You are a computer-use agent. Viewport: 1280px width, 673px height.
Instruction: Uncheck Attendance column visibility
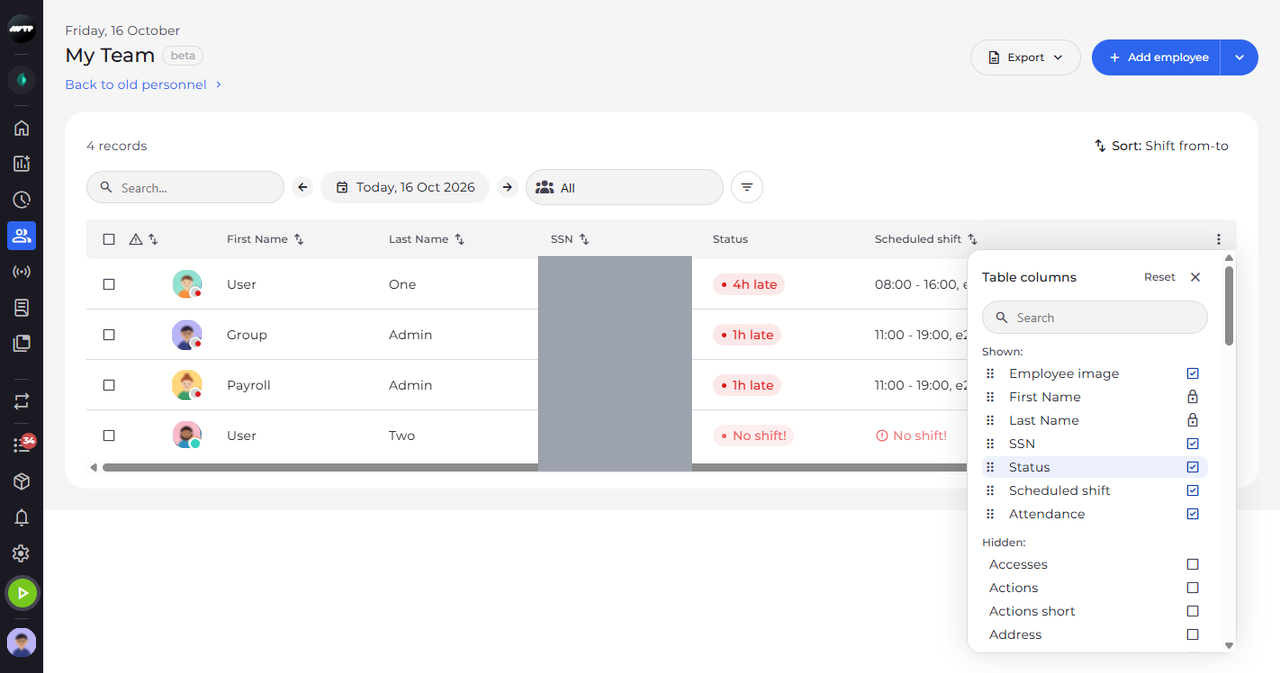1192,514
